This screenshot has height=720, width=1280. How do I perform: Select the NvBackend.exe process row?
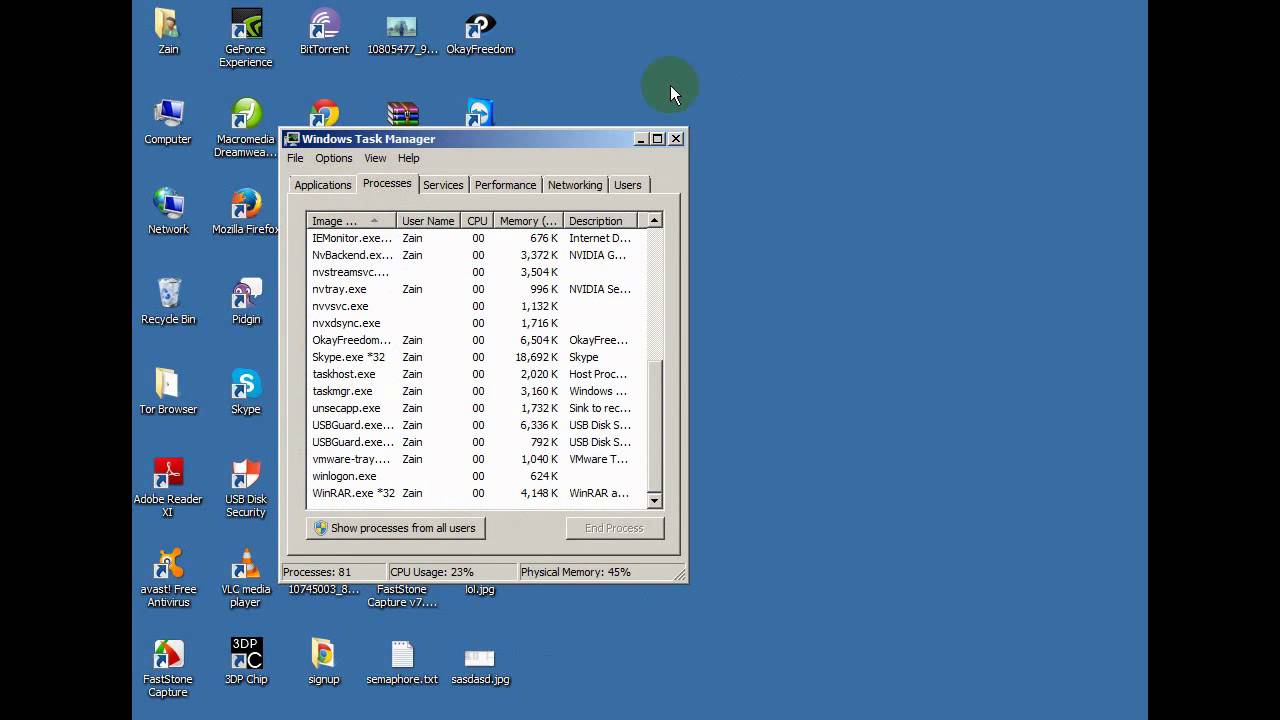[x=477, y=255]
